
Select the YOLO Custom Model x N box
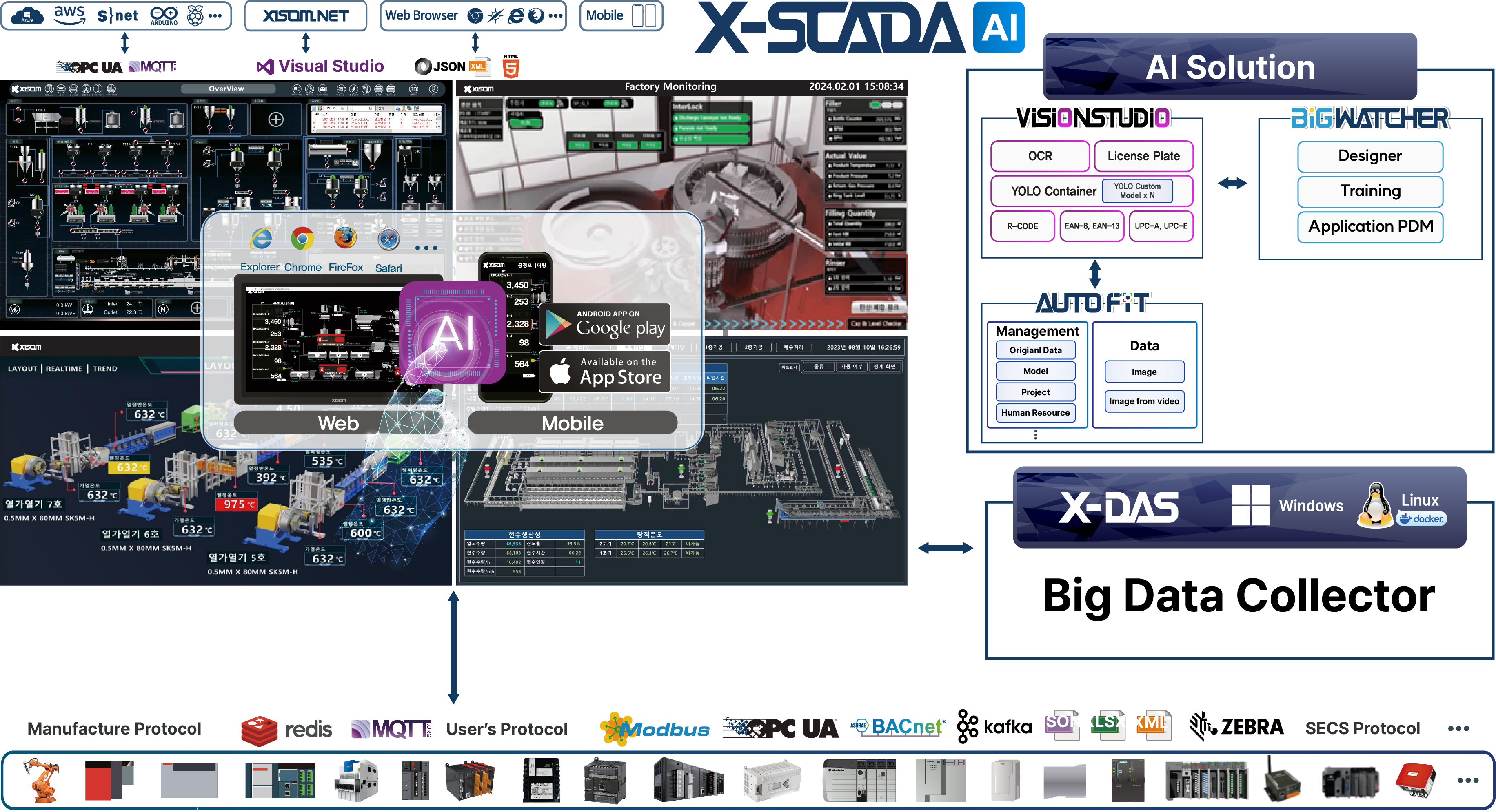coord(1137,191)
